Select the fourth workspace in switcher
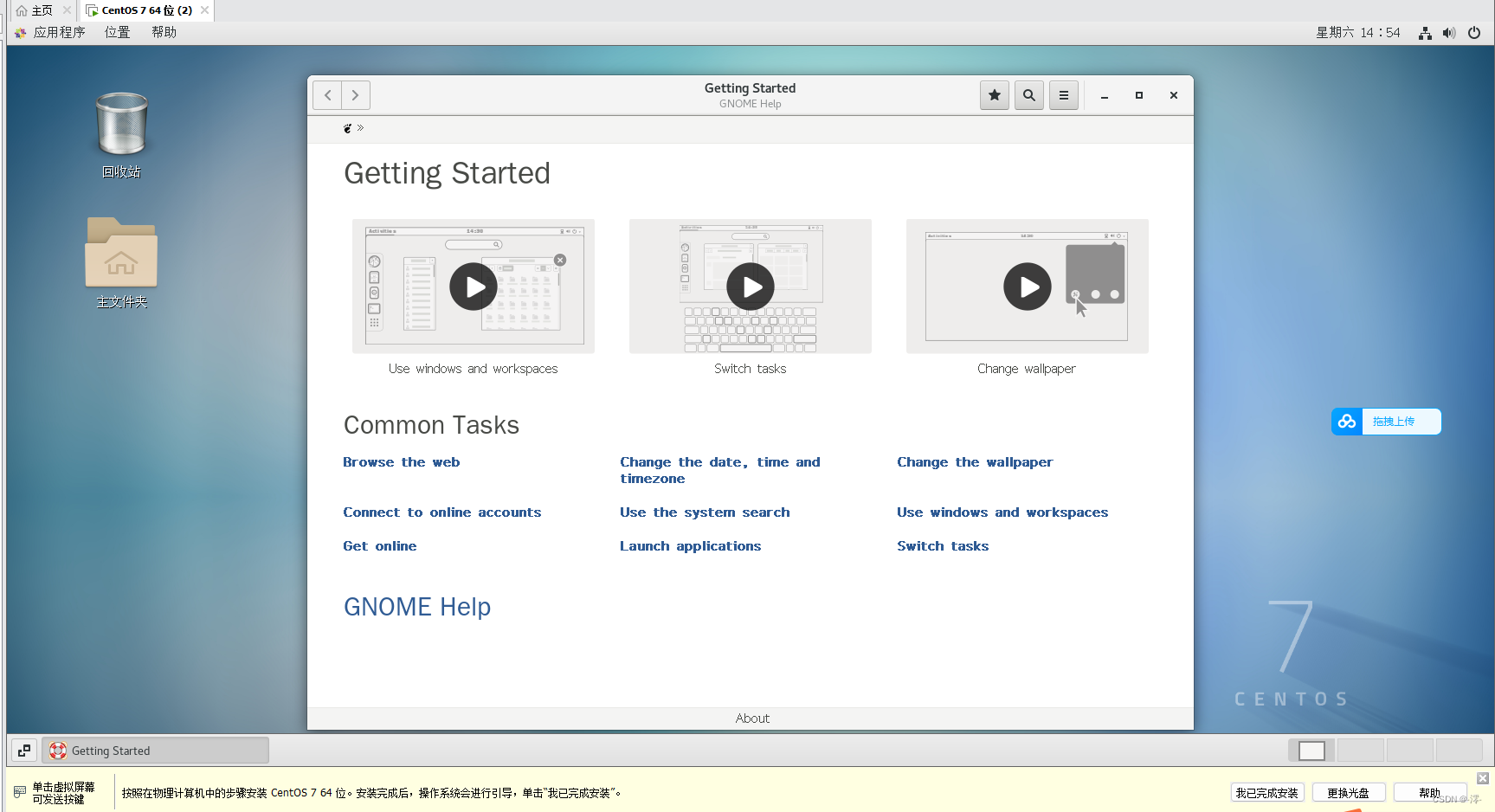1495x812 pixels. 1460,751
